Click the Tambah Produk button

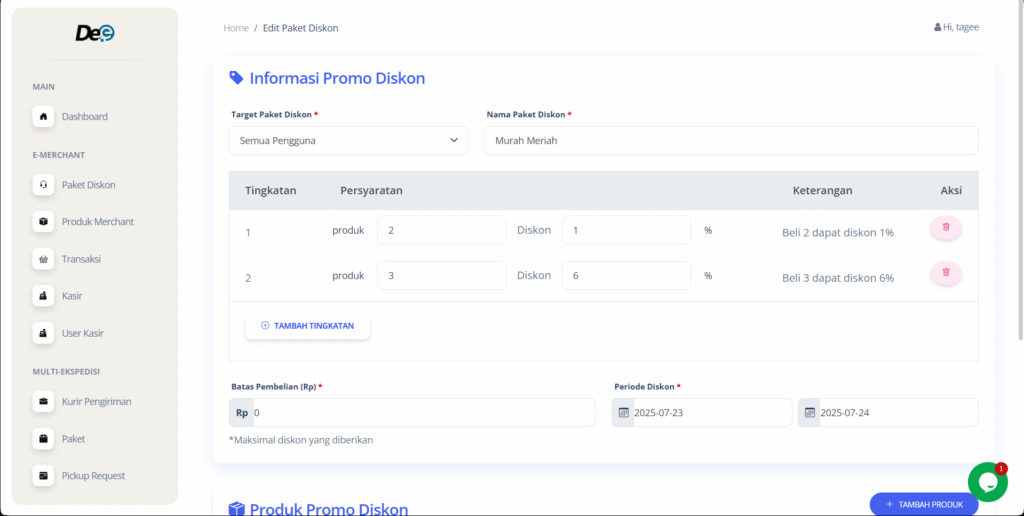click(x=923, y=504)
